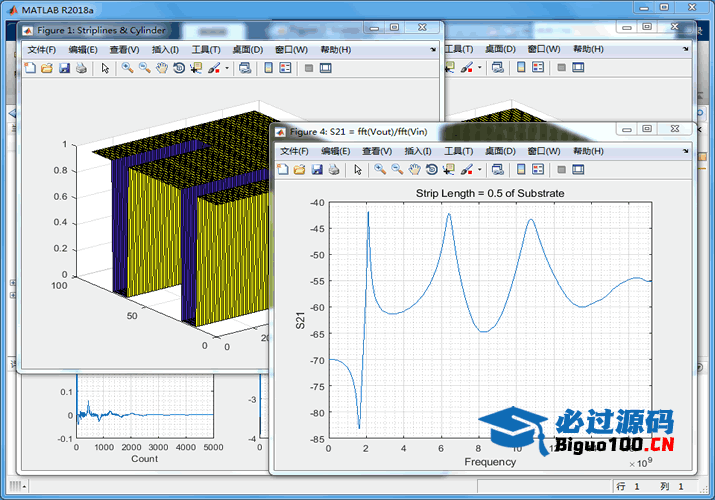715x500 pixels.
Task: Select Data Cursor tool in Figure 4
Action: tap(449, 170)
